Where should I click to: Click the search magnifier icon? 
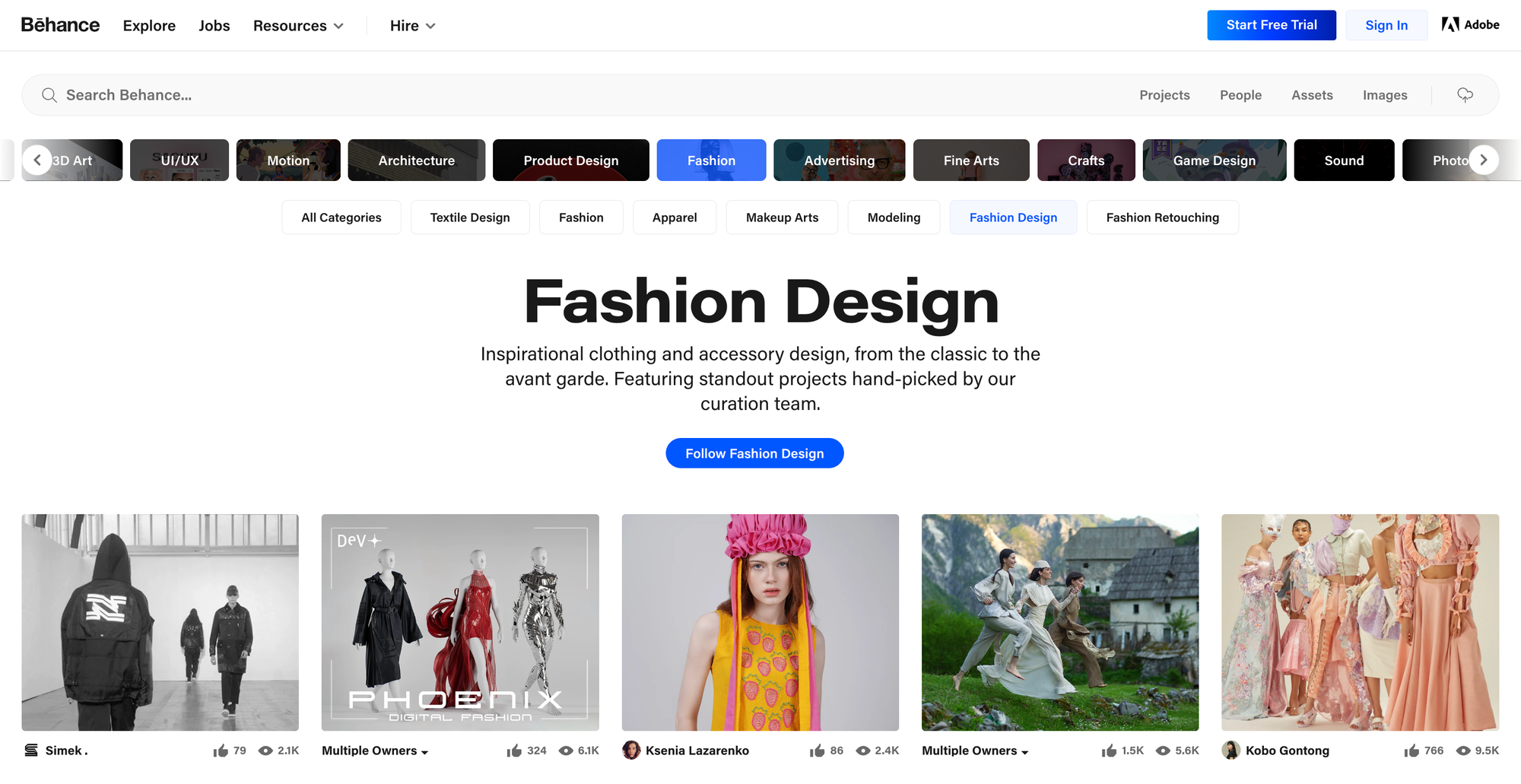(49, 95)
